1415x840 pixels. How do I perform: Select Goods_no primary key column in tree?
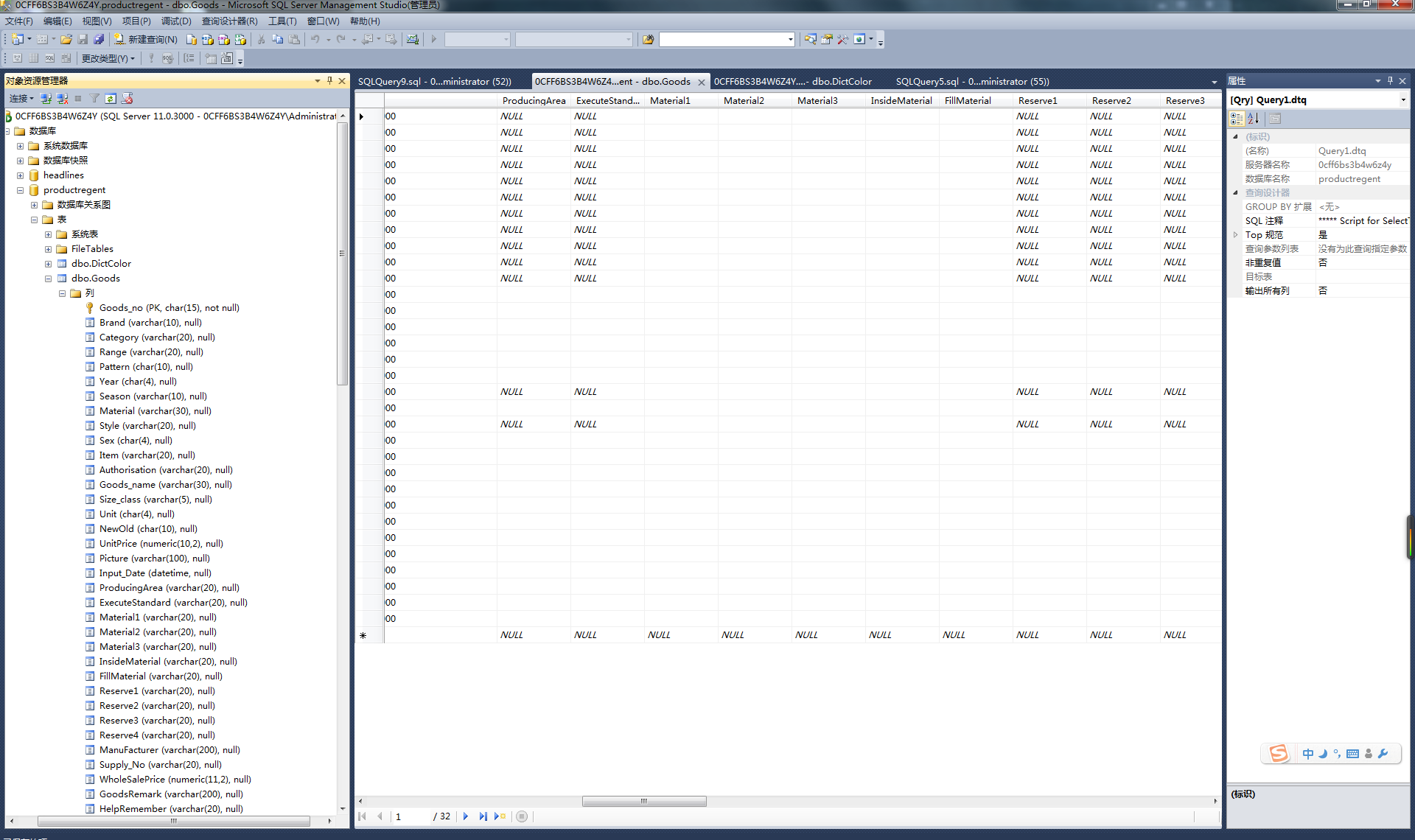tap(169, 308)
